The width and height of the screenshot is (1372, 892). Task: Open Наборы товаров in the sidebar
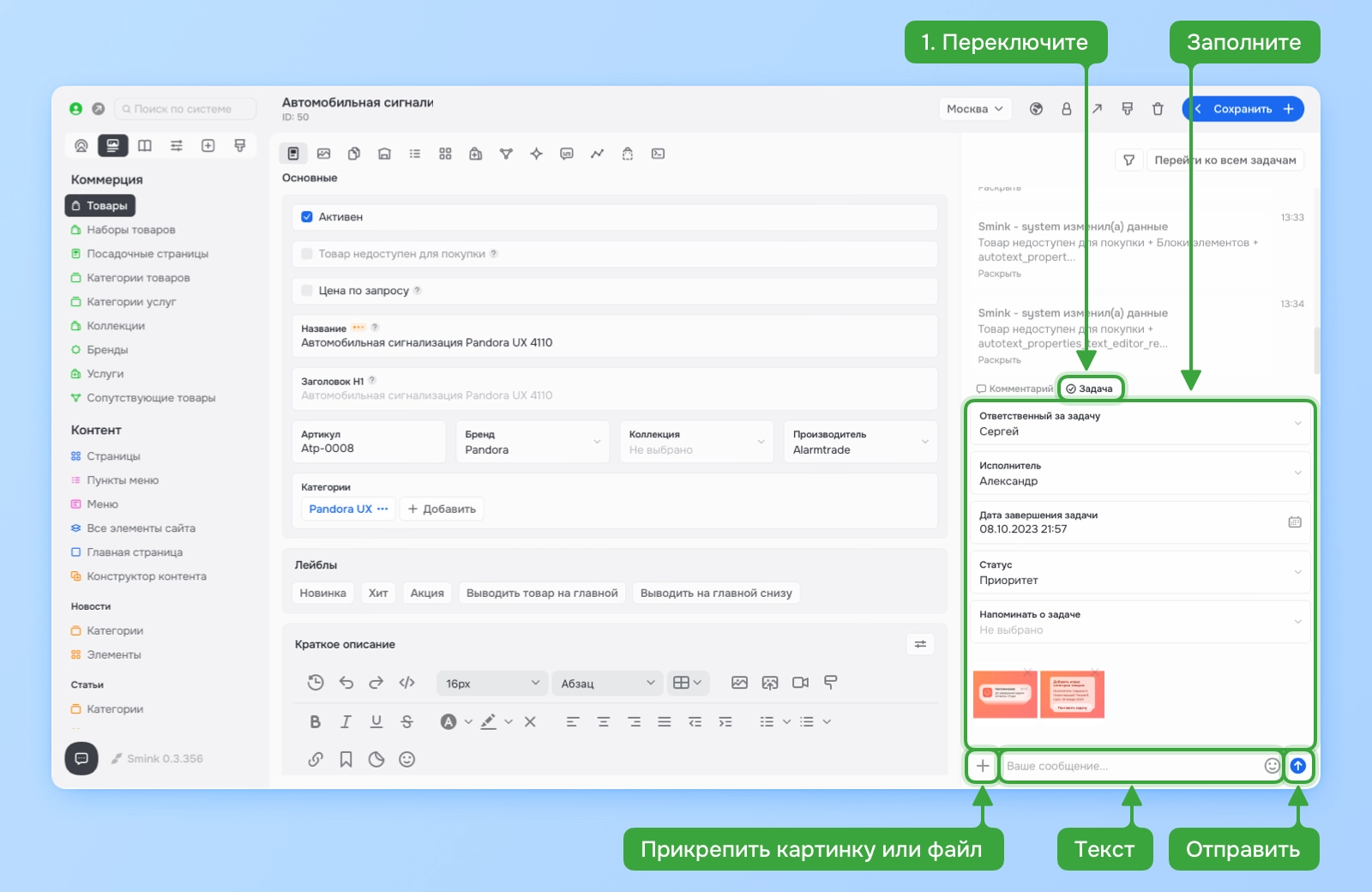point(130,230)
